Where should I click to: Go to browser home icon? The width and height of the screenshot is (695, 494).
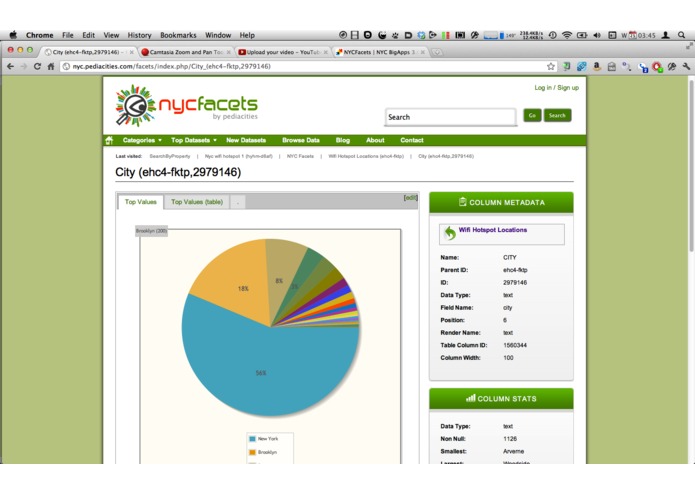click(51, 66)
